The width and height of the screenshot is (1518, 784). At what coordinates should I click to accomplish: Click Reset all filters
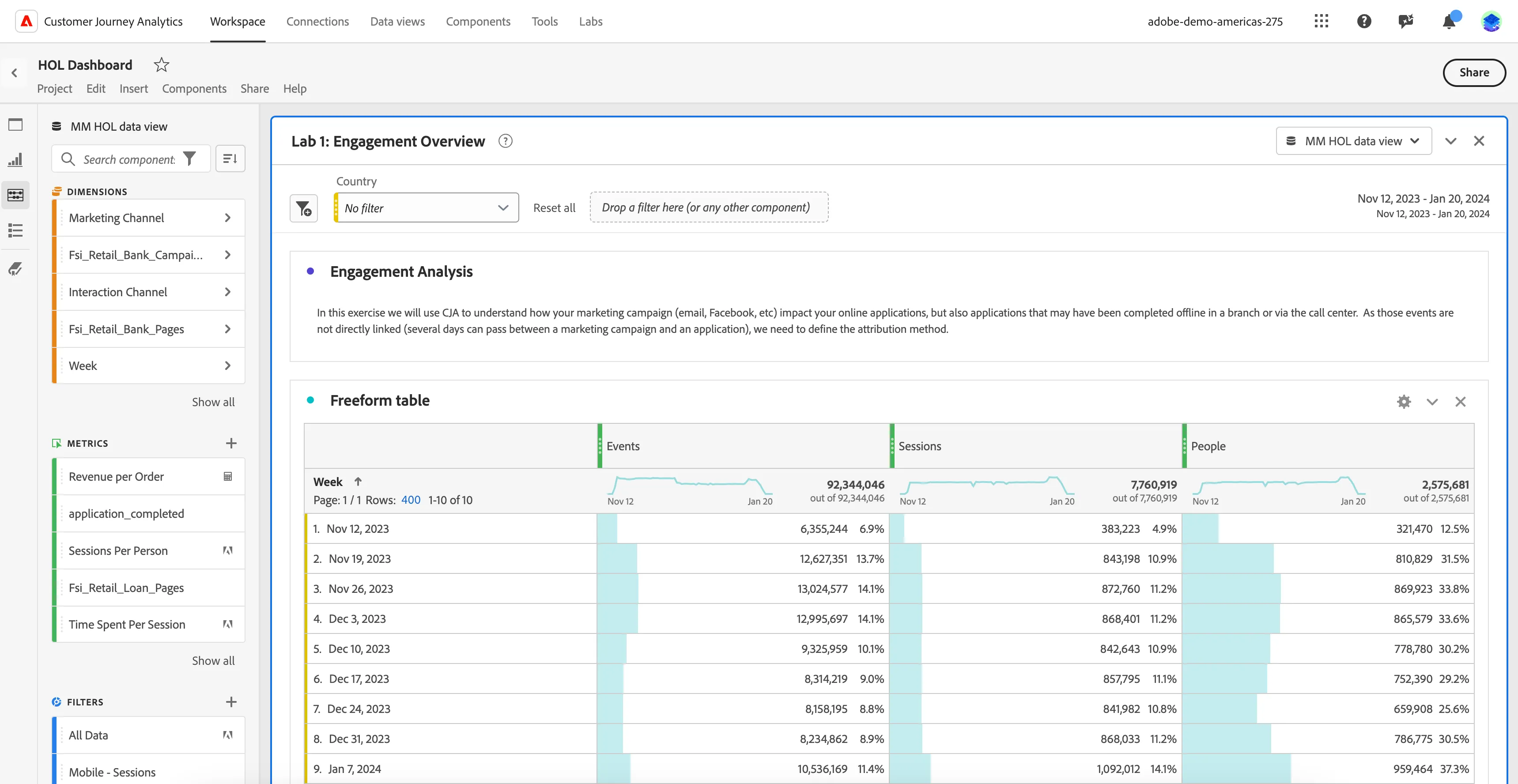pos(554,208)
